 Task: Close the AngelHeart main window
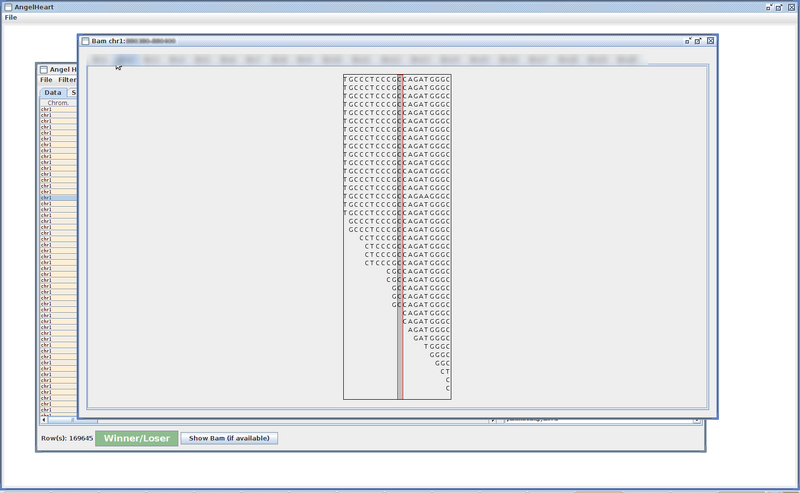pos(791,6)
